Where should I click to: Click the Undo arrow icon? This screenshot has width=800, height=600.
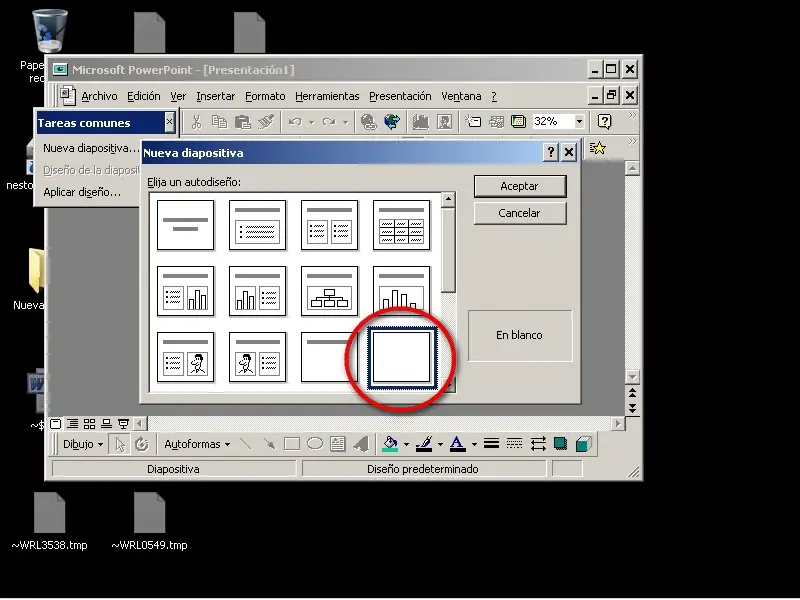tap(295, 121)
